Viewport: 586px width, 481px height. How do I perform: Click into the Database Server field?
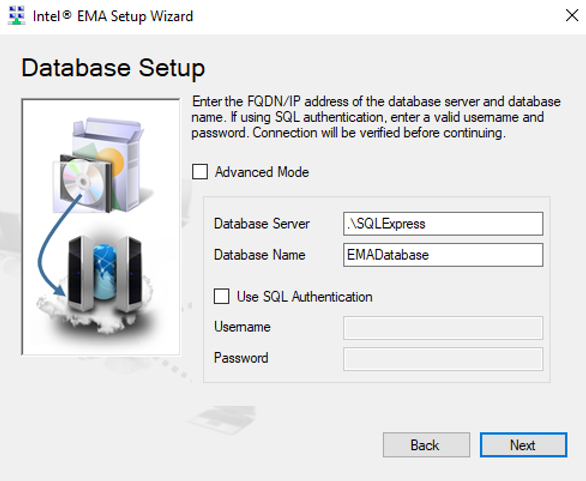point(443,224)
